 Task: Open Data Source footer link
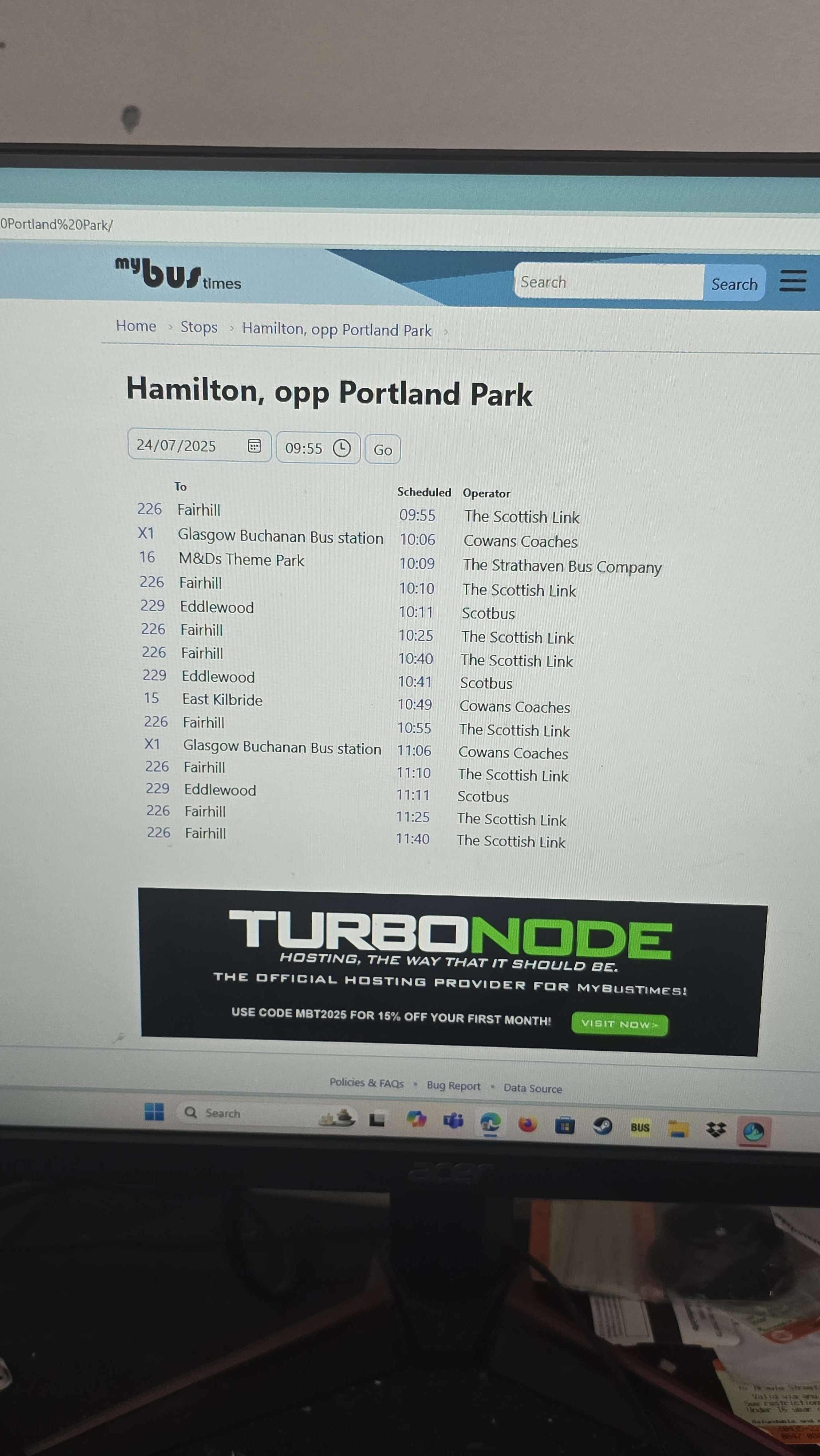point(533,1088)
